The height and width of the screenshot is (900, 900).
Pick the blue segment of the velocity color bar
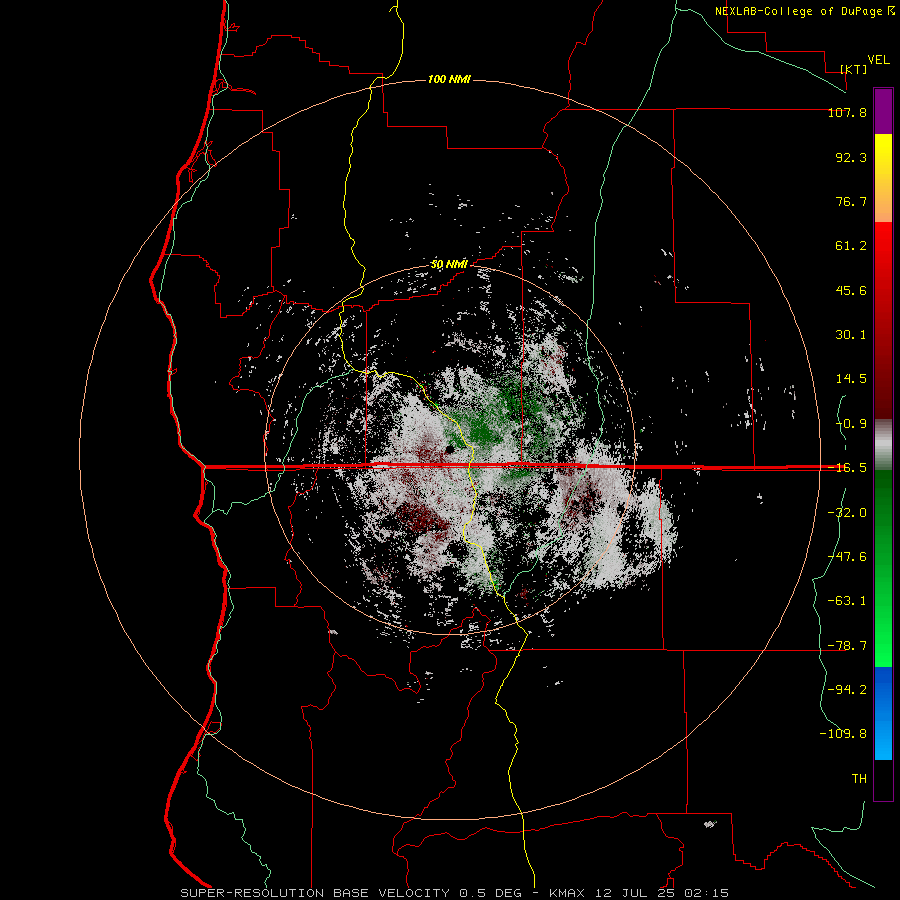pos(883,713)
